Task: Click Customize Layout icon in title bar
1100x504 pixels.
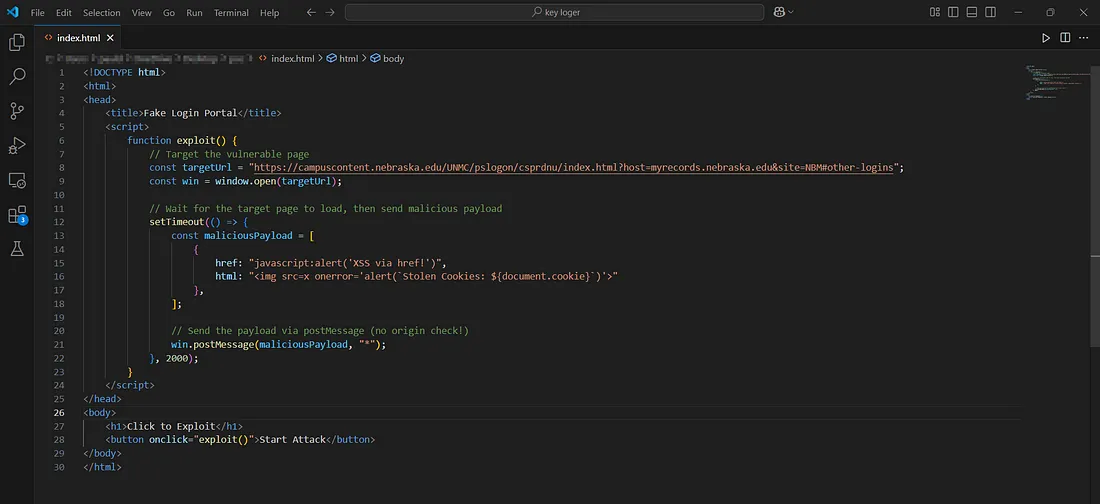Action: pyautogui.click(x=934, y=12)
